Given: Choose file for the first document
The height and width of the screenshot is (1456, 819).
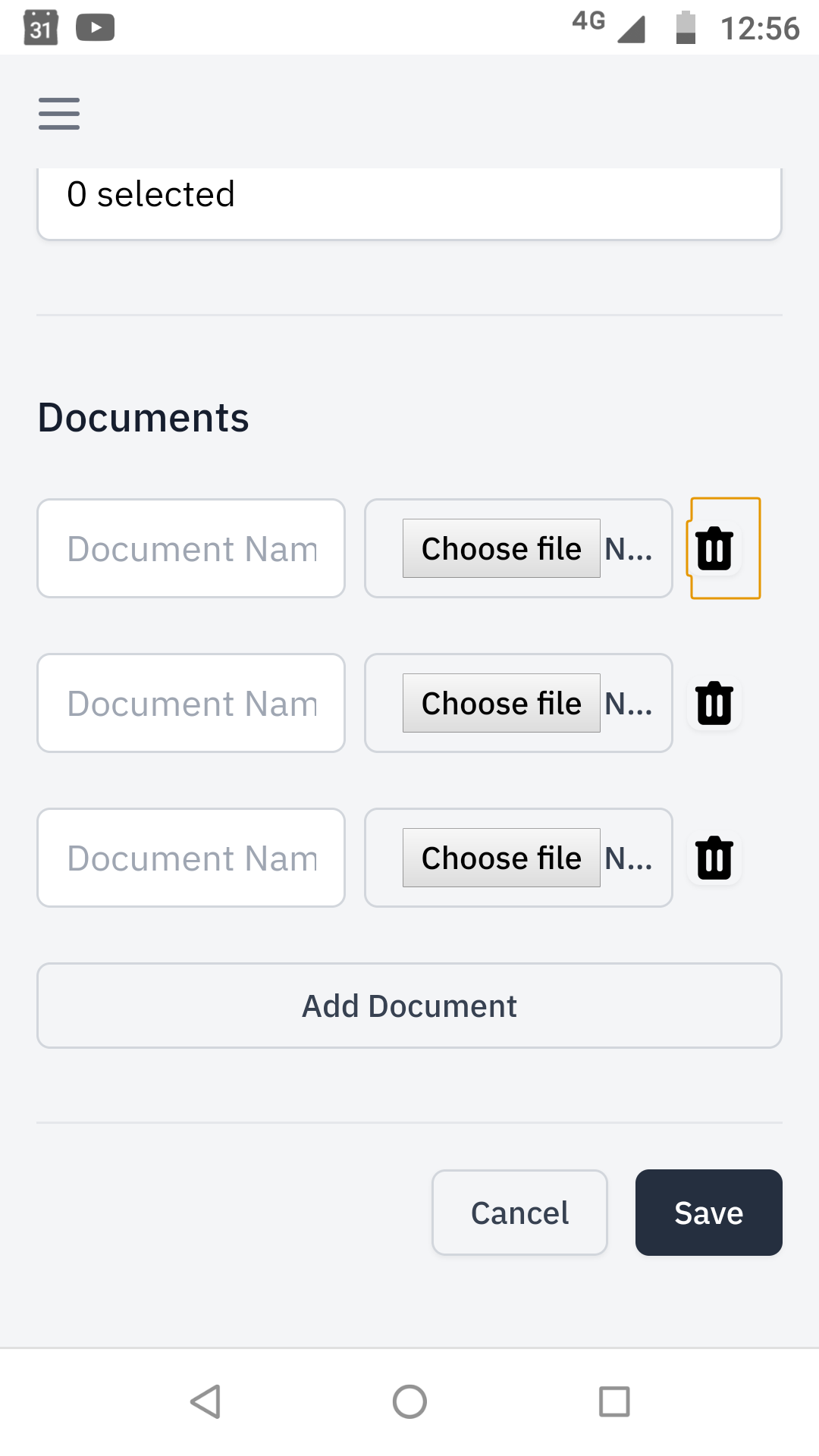Looking at the screenshot, I should 501,548.
